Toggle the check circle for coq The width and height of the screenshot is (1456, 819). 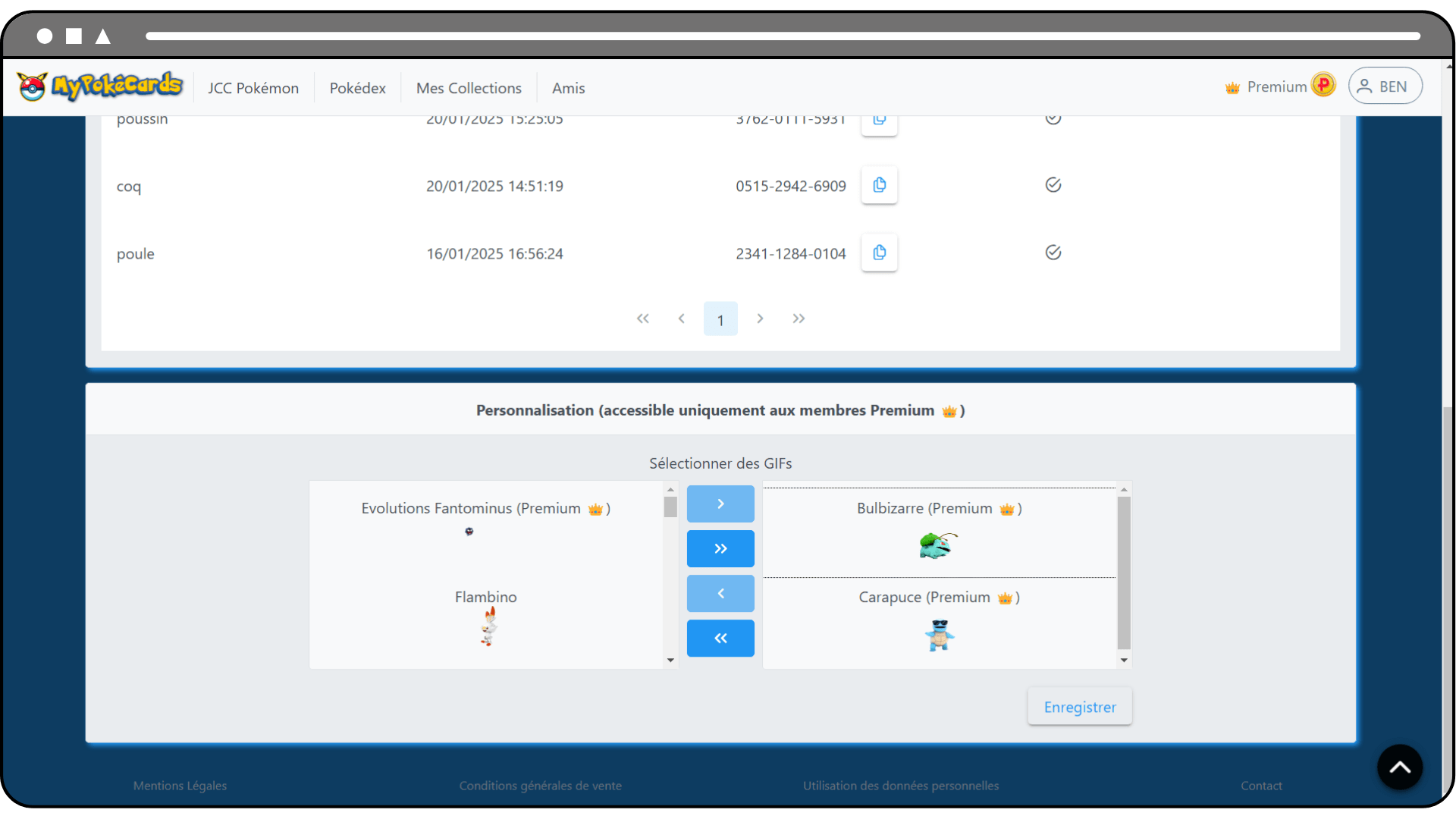(1053, 185)
